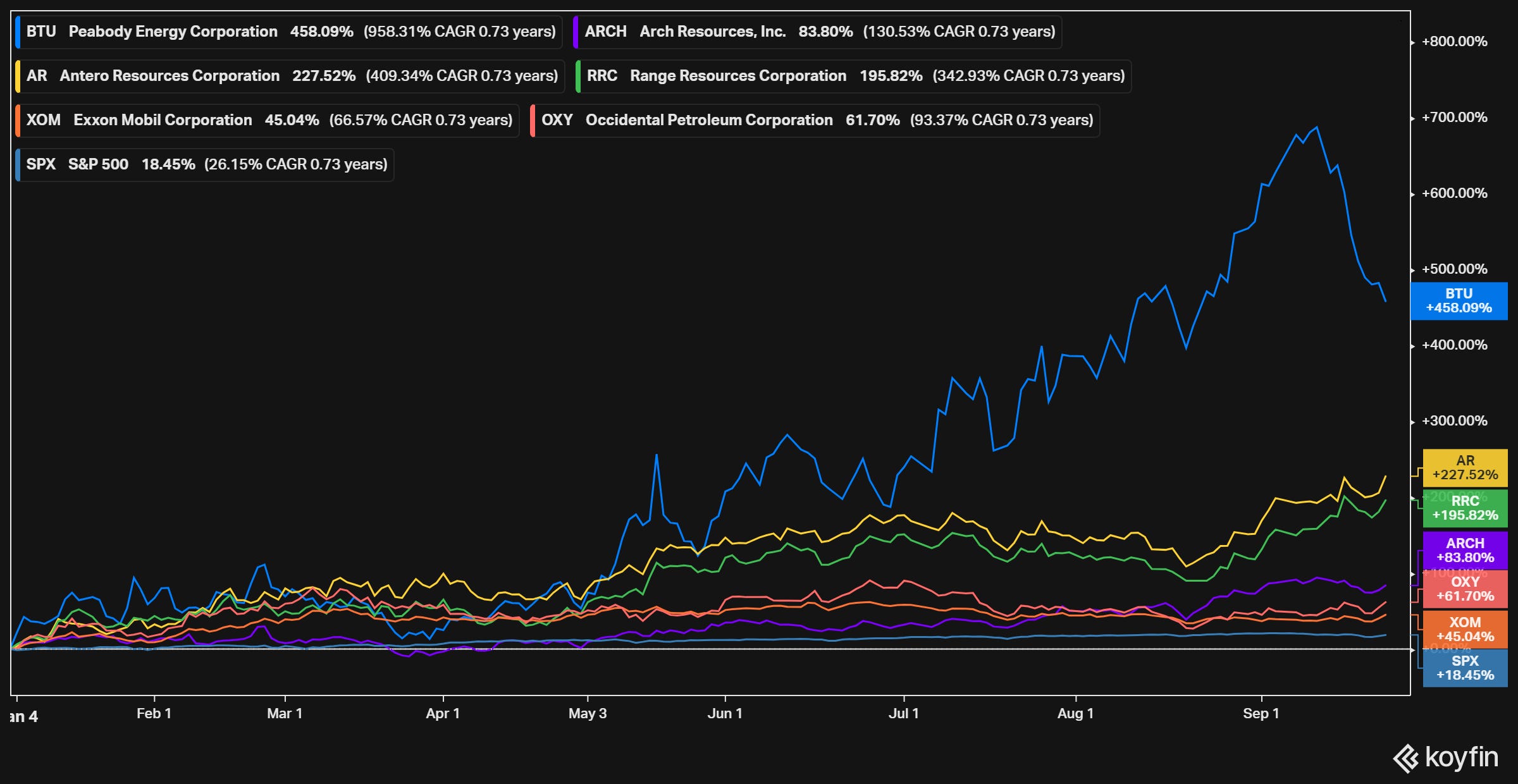Click the +700.00% axis label
Image resolution: width=1518 pixels, height=784 pixels.
pos(1454,118)
